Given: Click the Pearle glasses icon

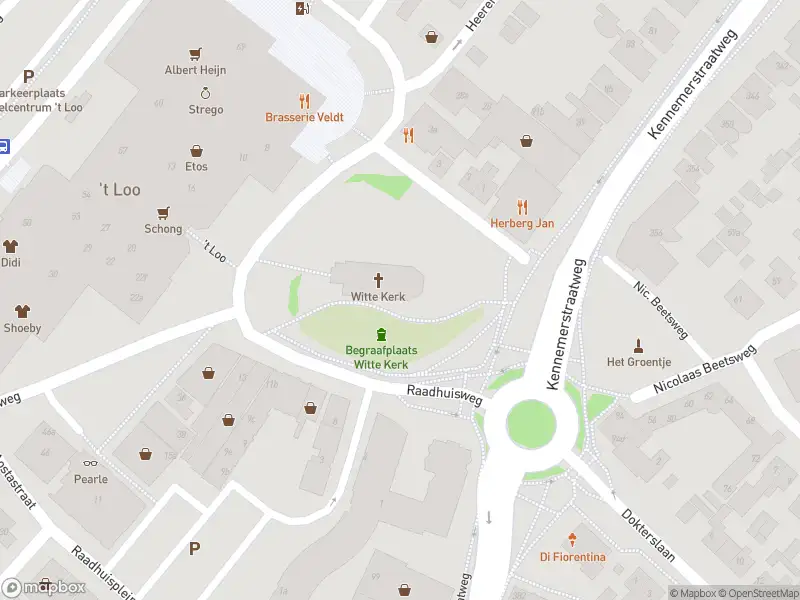Looking at the screenshot, I should click(90, 463).
